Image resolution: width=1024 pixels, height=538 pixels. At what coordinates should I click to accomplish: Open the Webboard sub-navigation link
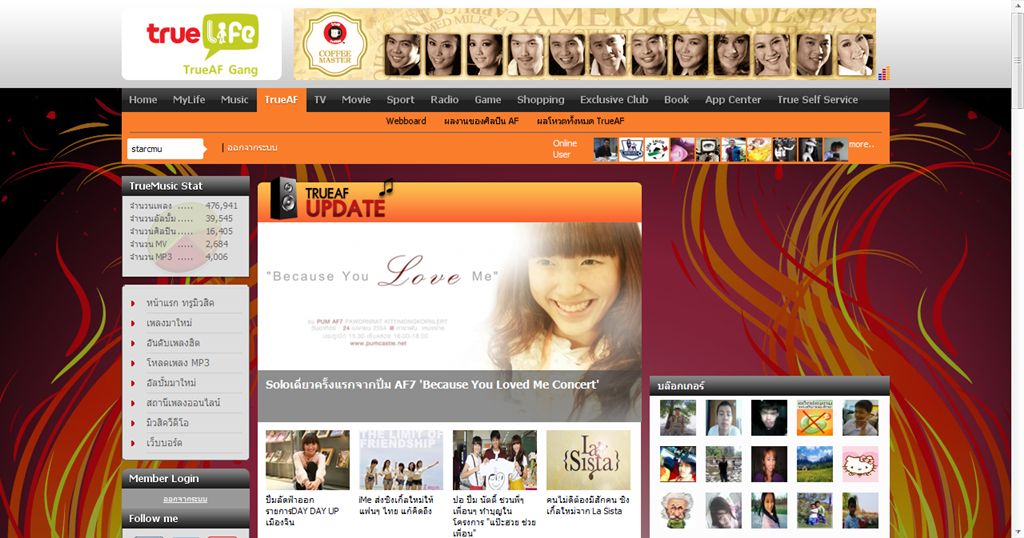(406, 121)
